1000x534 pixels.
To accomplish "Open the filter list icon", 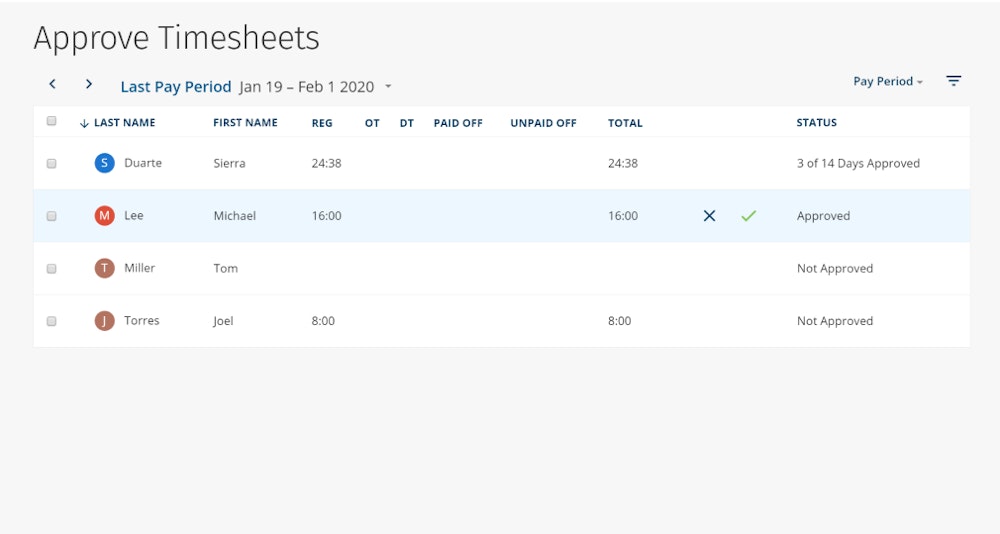I will click(954, 81).
